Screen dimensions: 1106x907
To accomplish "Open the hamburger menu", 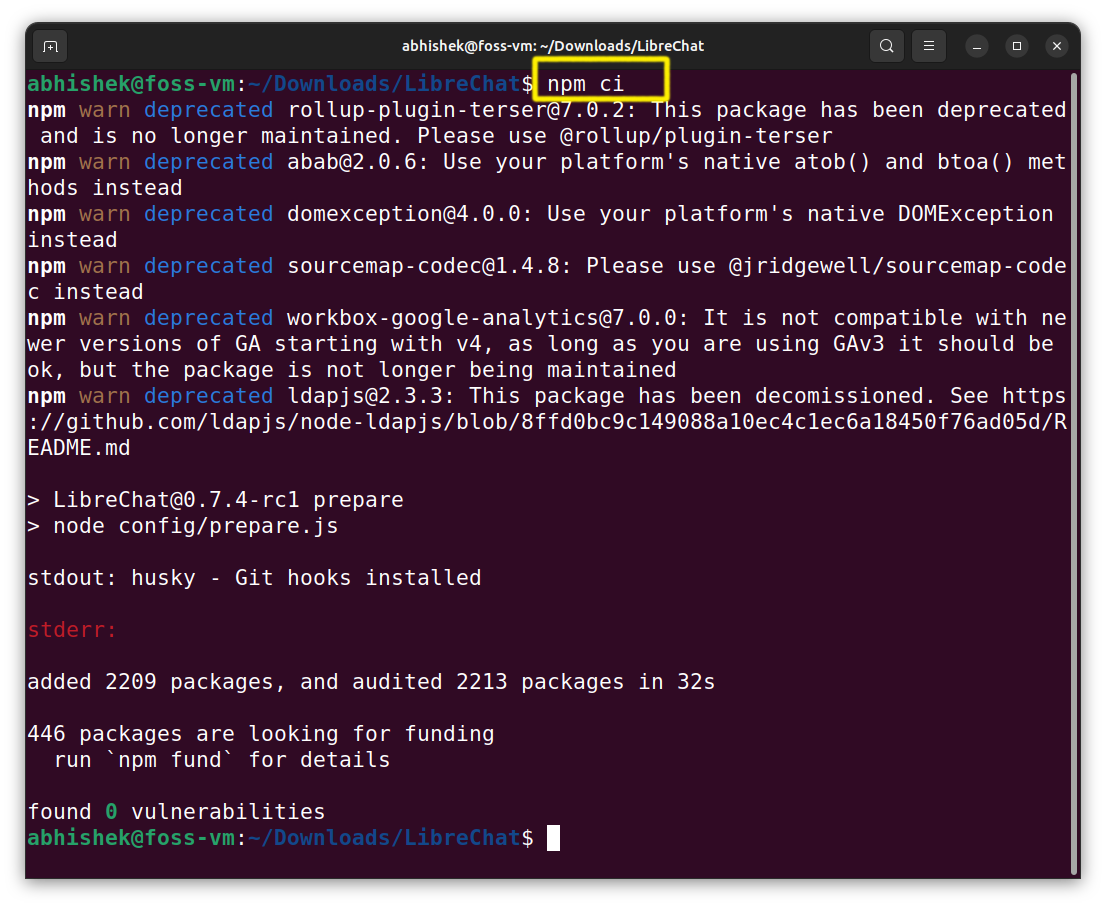I will click(x=928, y=46).
